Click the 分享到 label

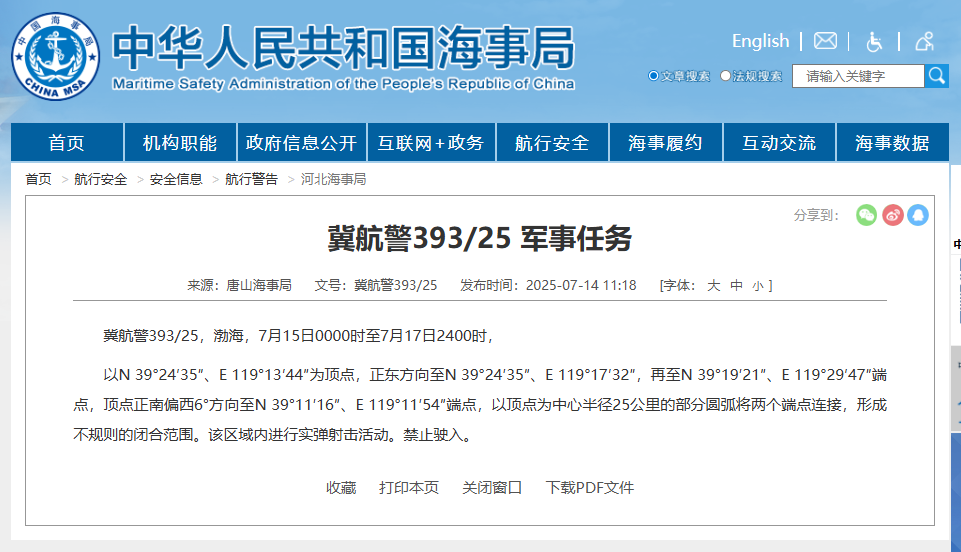pos(816,215)
